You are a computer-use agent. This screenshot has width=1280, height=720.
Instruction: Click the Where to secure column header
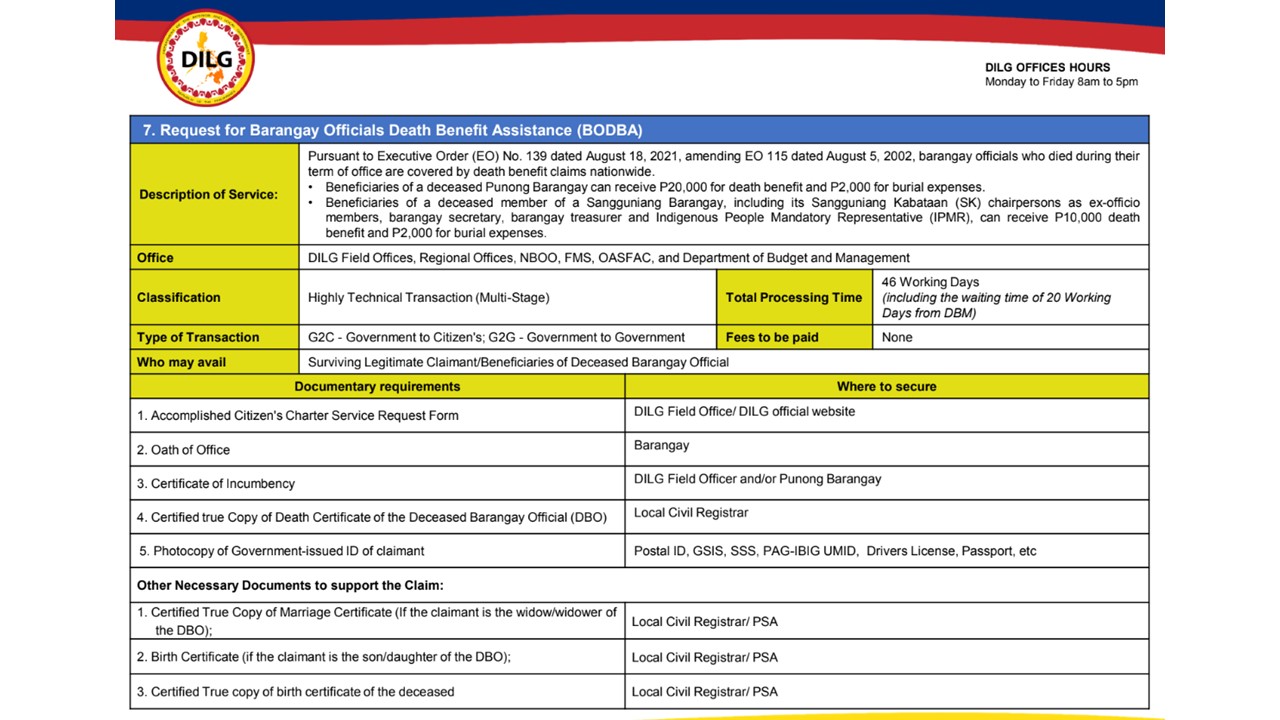coord(886,387)
